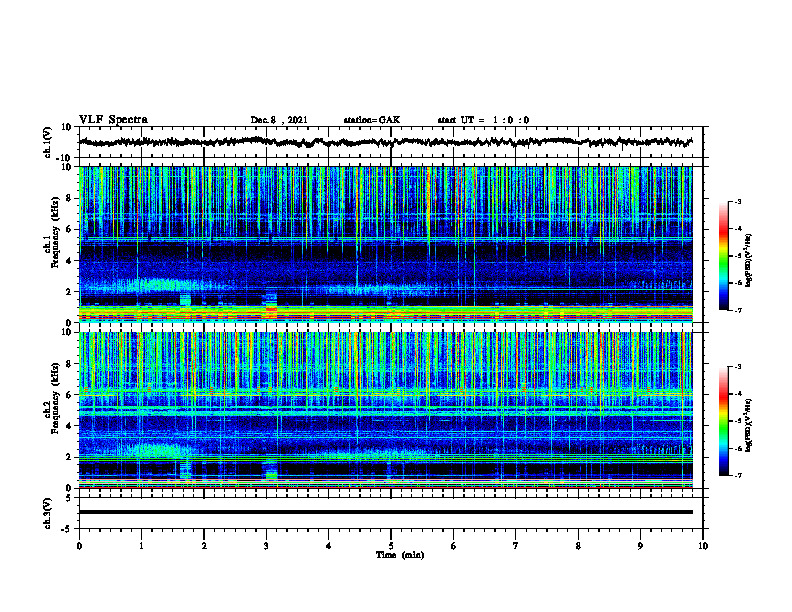The image size is (792, 612).
Task: Click the "-3" label on ch.2 colorbar
Action: coord(737,367)
